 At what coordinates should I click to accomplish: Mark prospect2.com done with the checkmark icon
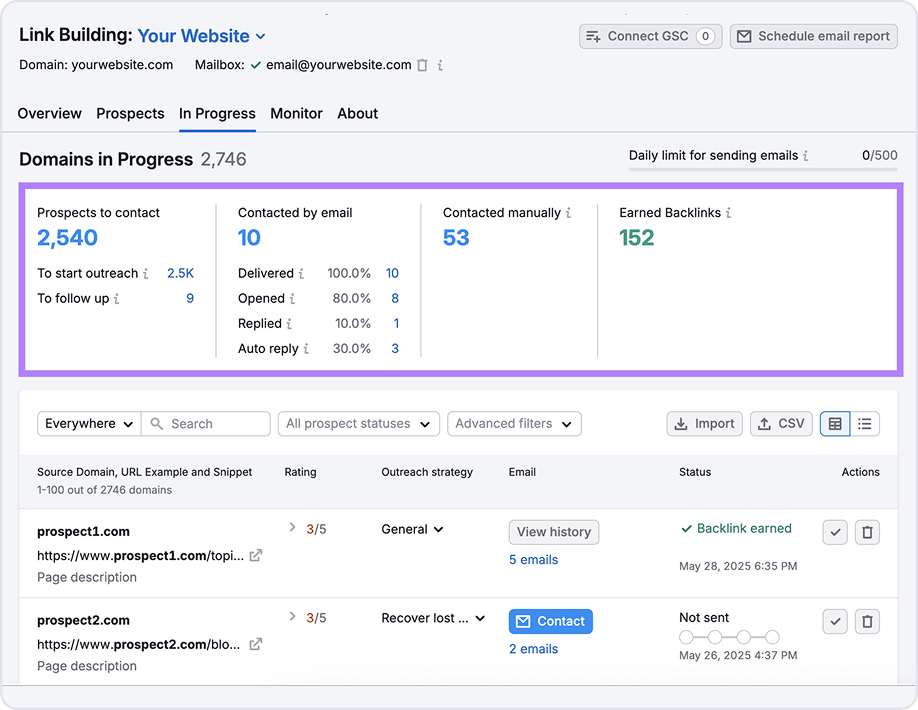click(835, 621)
